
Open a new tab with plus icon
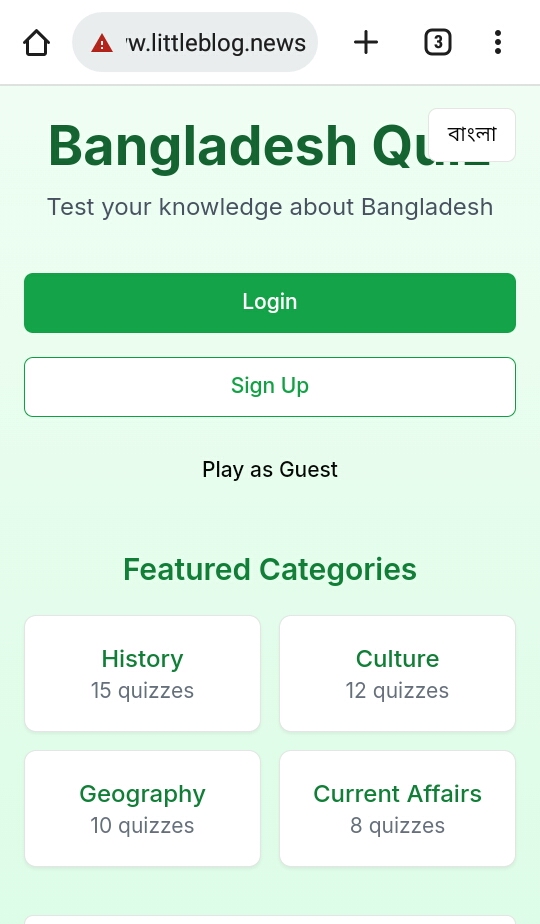coord(366,42)
